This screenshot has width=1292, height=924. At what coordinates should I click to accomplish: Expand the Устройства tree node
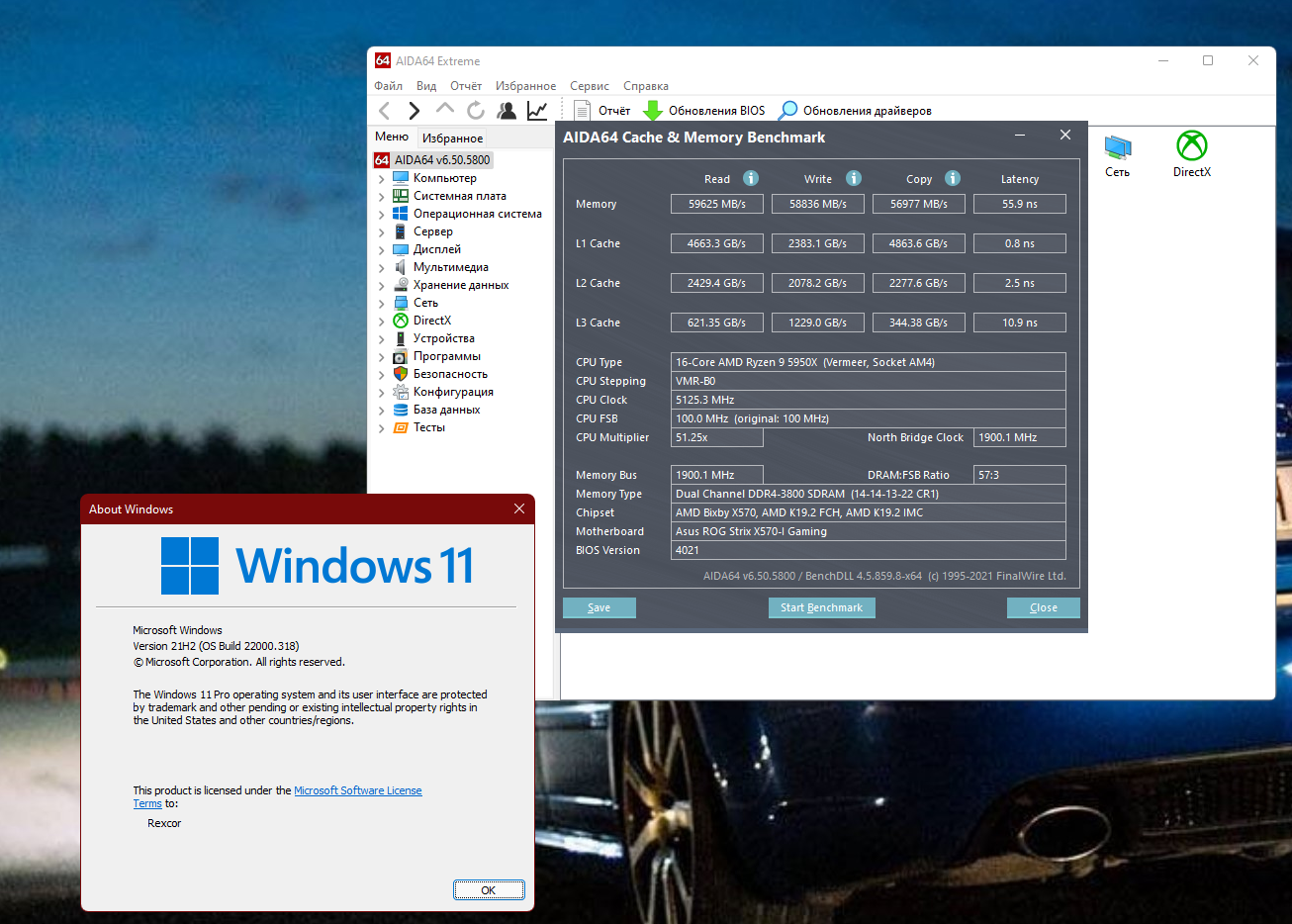click(382, 339)
